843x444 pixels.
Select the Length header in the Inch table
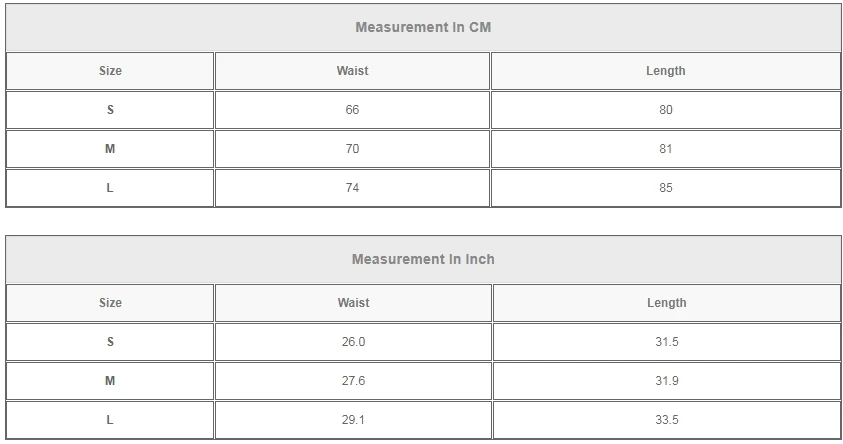pos(667,303)
